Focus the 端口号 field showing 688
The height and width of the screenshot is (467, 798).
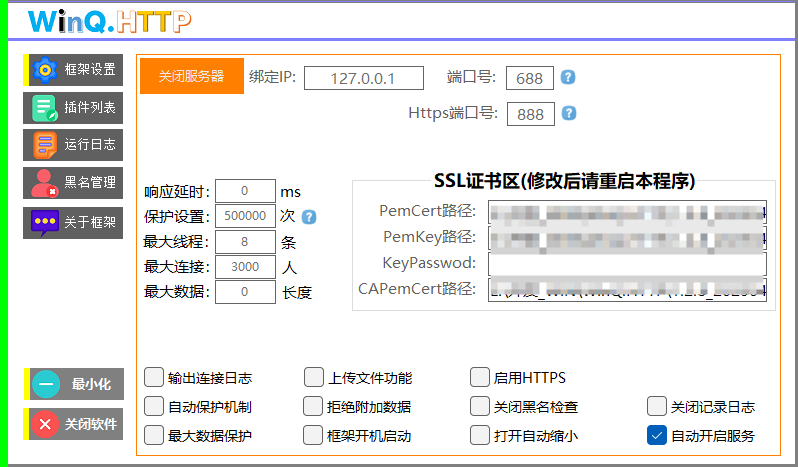tap(530, 78)
